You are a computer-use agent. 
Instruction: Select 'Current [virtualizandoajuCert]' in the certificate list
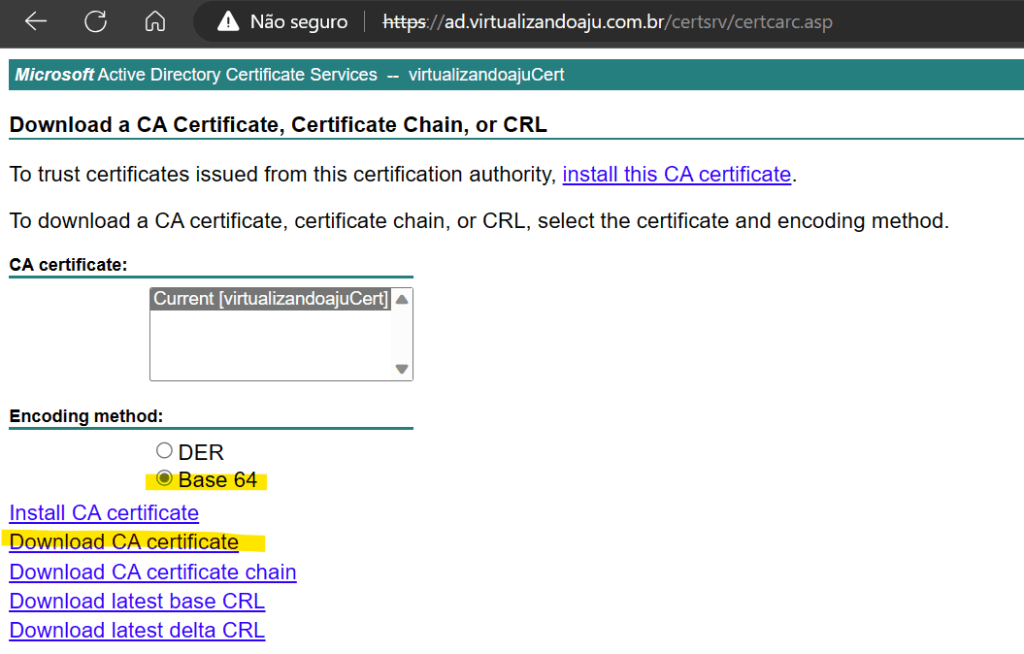(270, 299)
